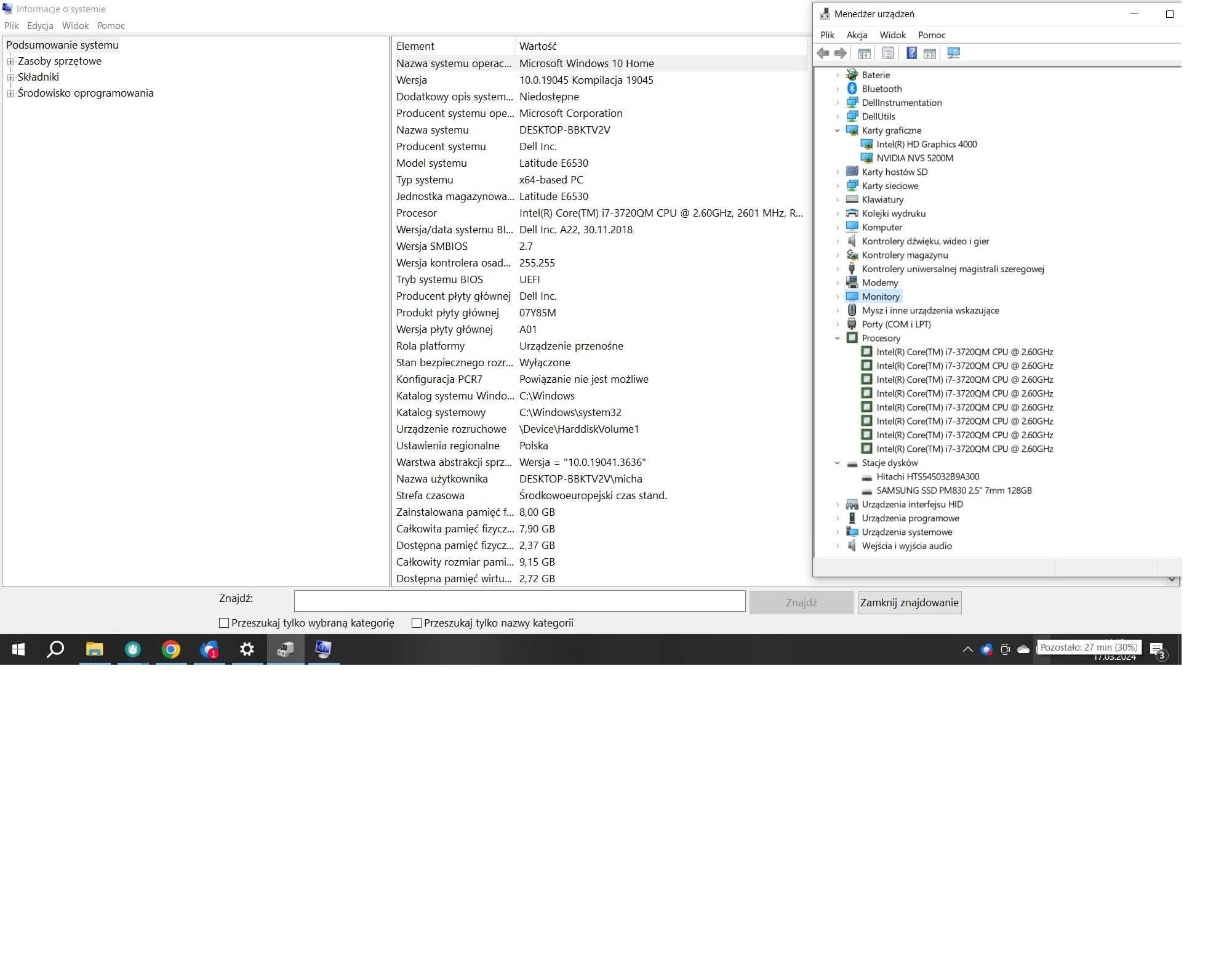Select Podsumowanie systemu tree root

[62, 45]
